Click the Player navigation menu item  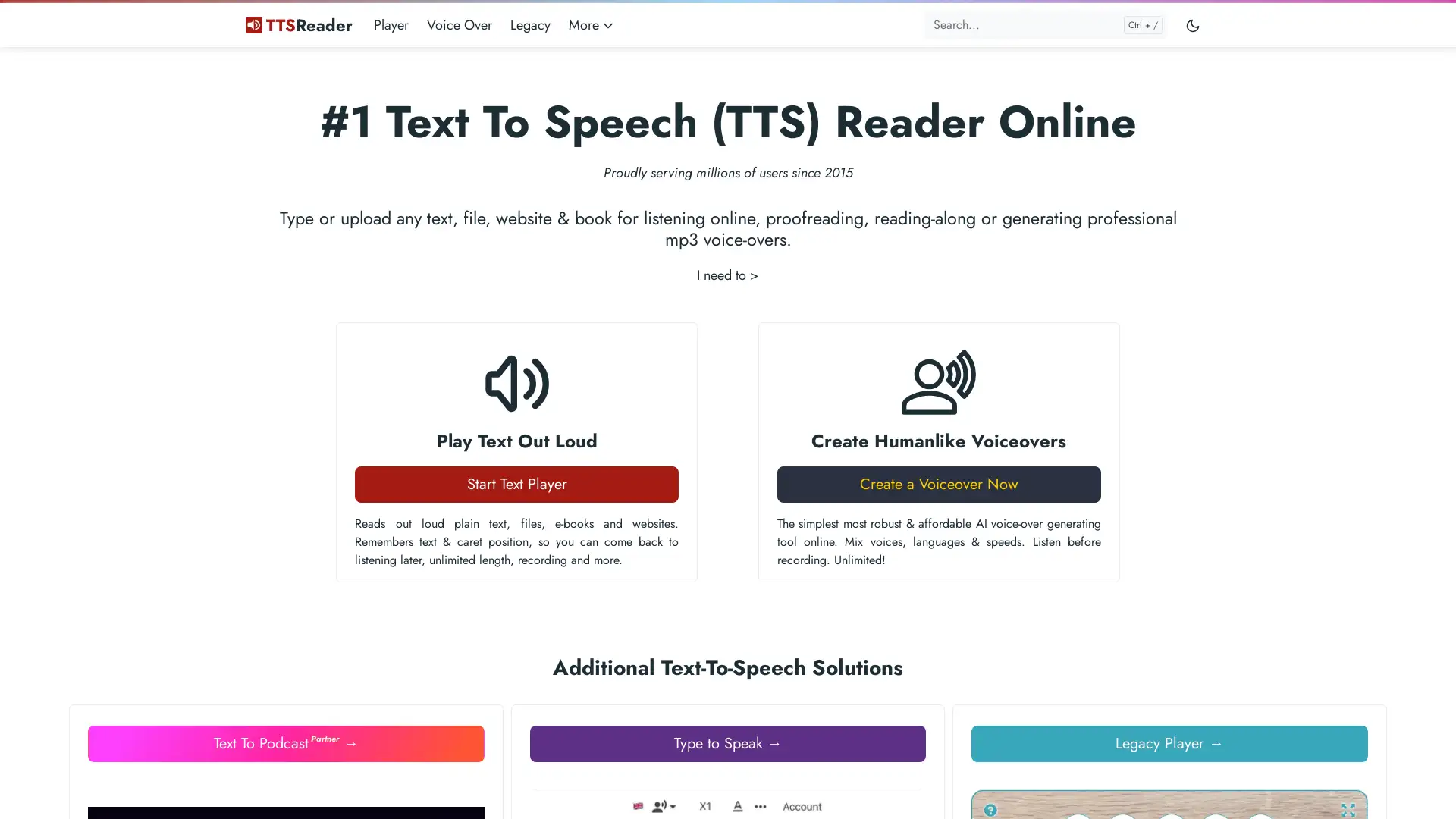[390, 24]
